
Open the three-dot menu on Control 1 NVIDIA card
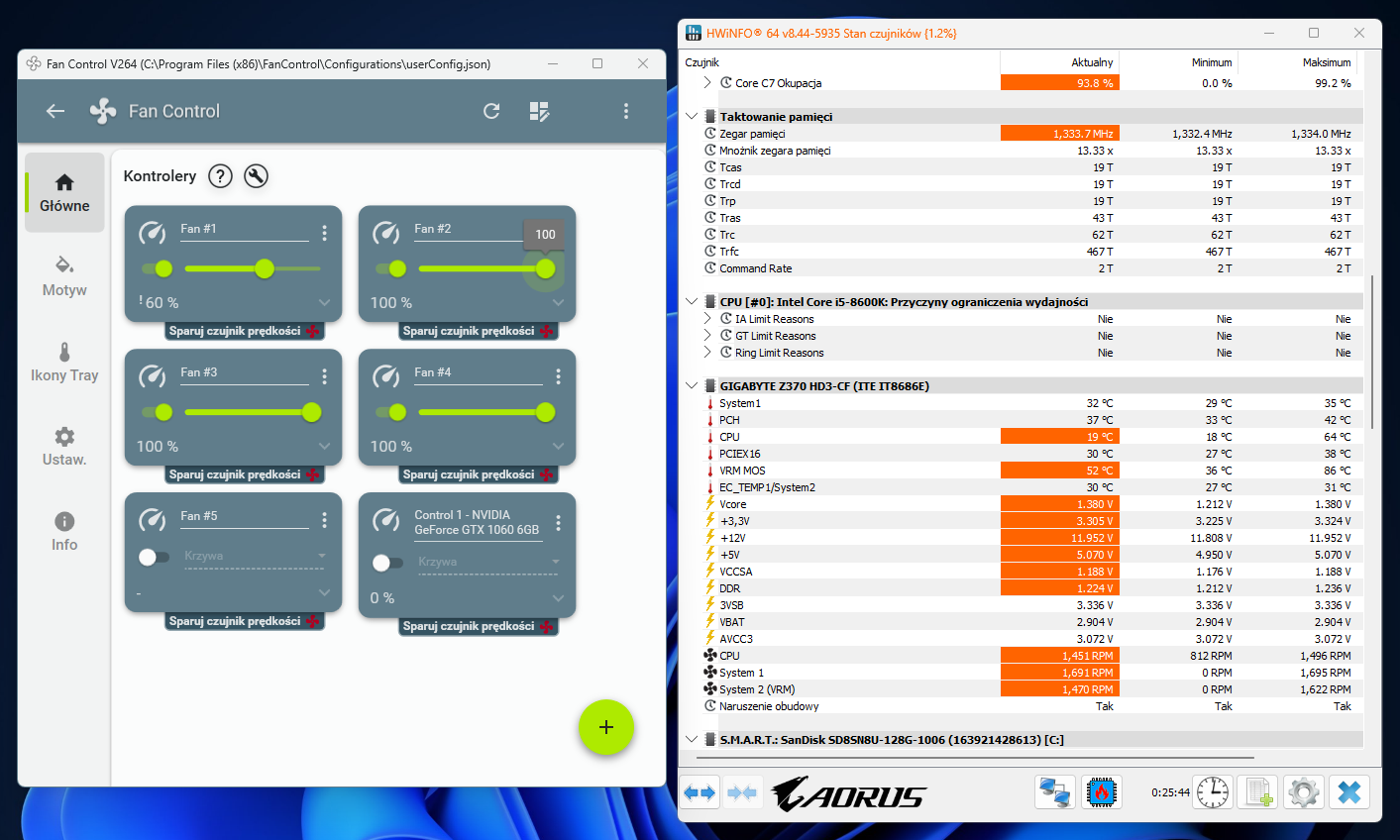pyautogui.click(x=558, y=522)
